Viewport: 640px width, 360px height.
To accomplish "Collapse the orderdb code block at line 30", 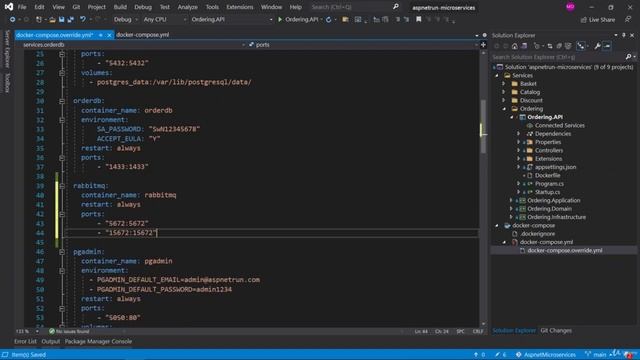I will pos(62,101).
